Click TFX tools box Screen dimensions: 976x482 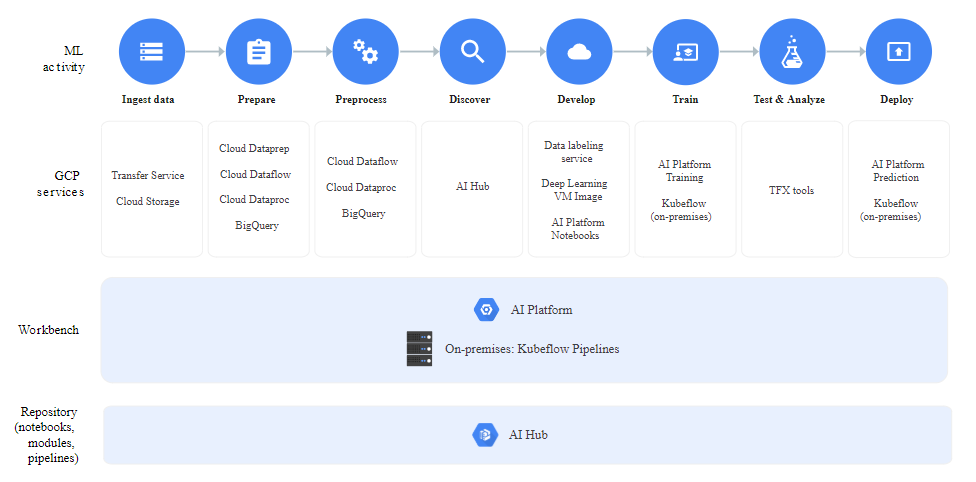[791, 190]
